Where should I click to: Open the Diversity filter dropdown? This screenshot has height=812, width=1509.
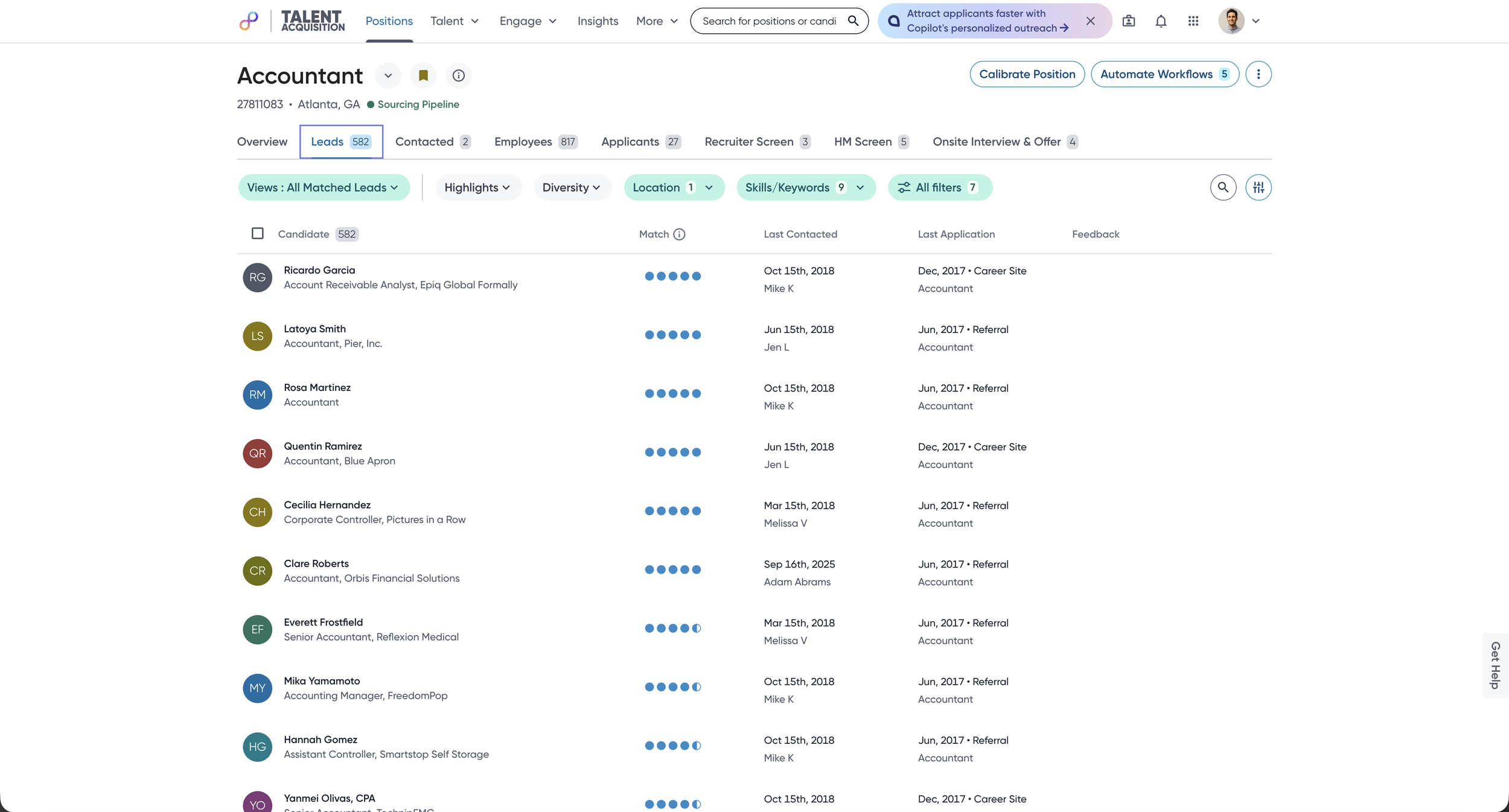[x=572, y=188]
